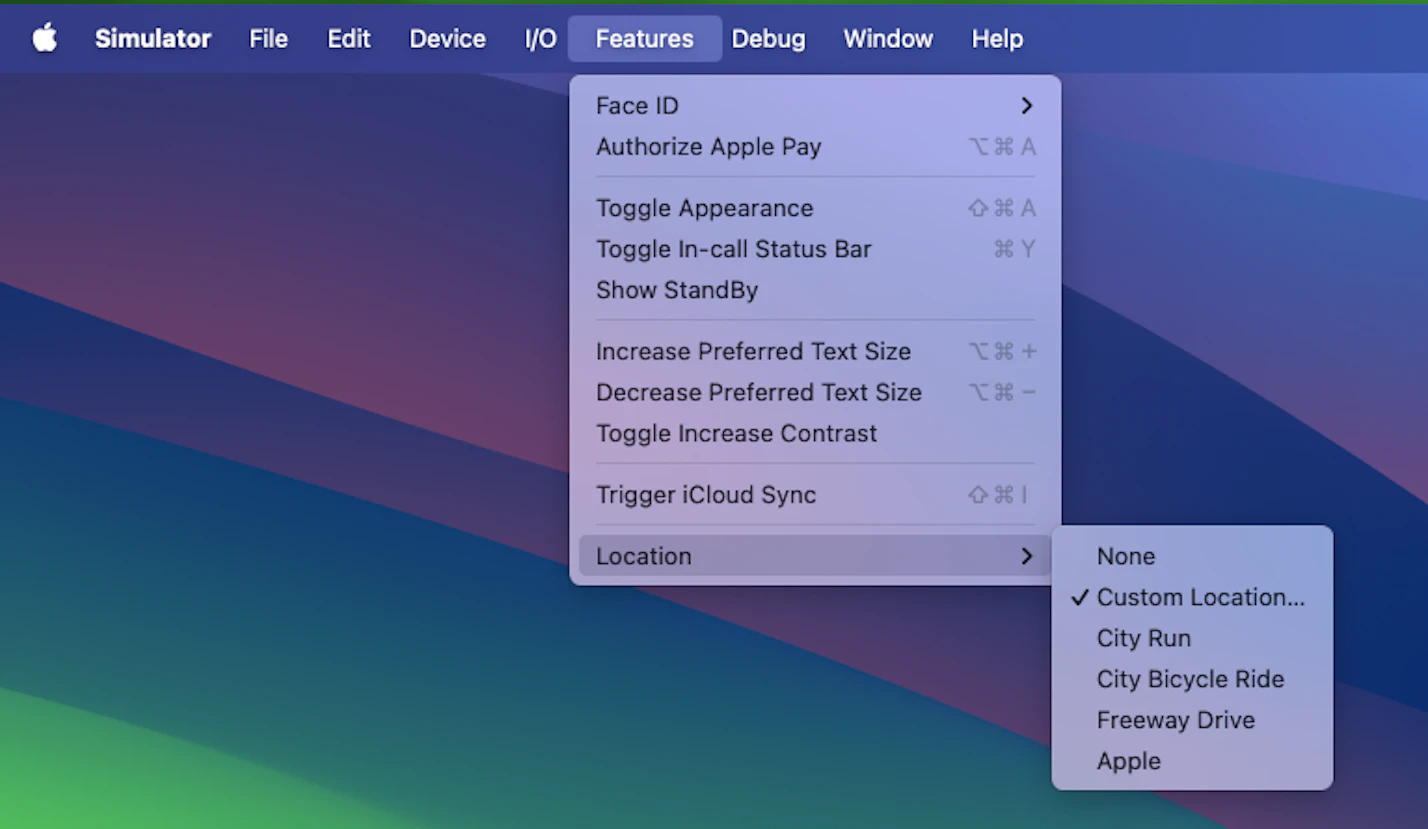Open the Edit menu
This screenshot has height=829, width=1428.
coord(349,38)
